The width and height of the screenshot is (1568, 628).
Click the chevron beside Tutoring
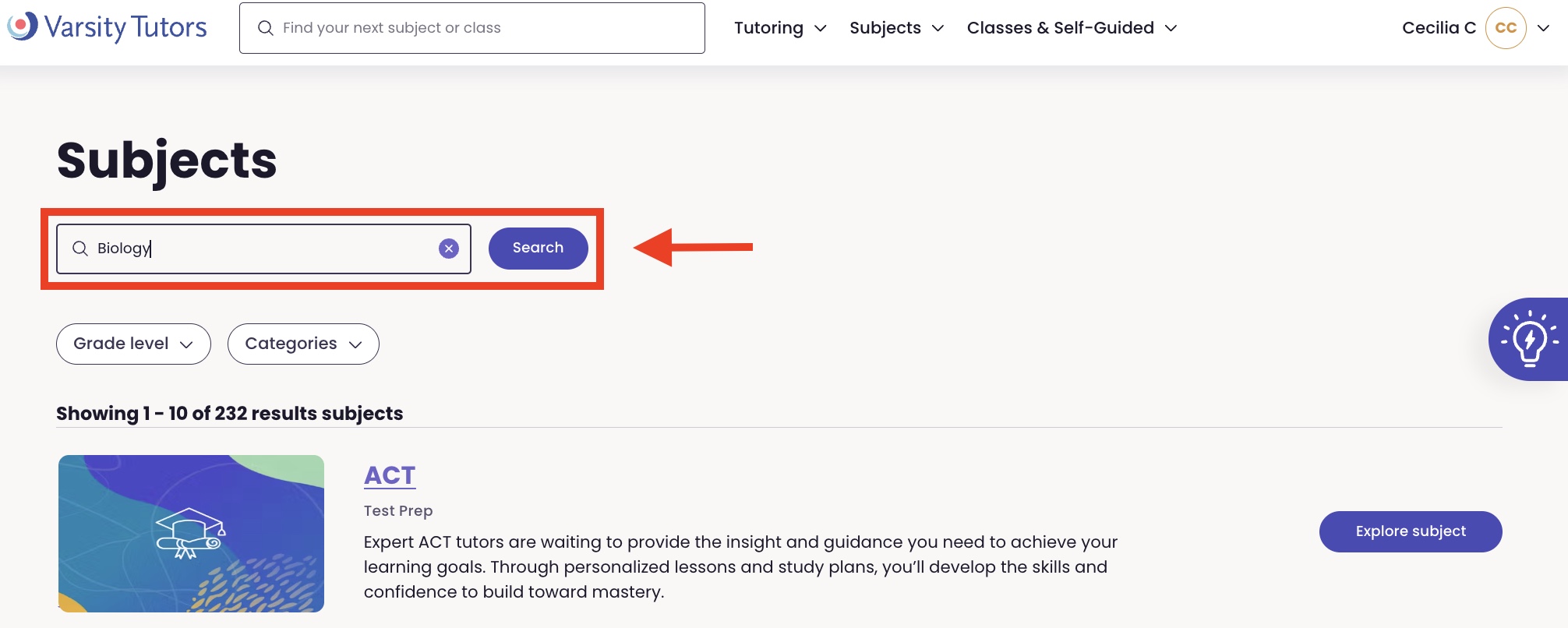coord(820,29)
